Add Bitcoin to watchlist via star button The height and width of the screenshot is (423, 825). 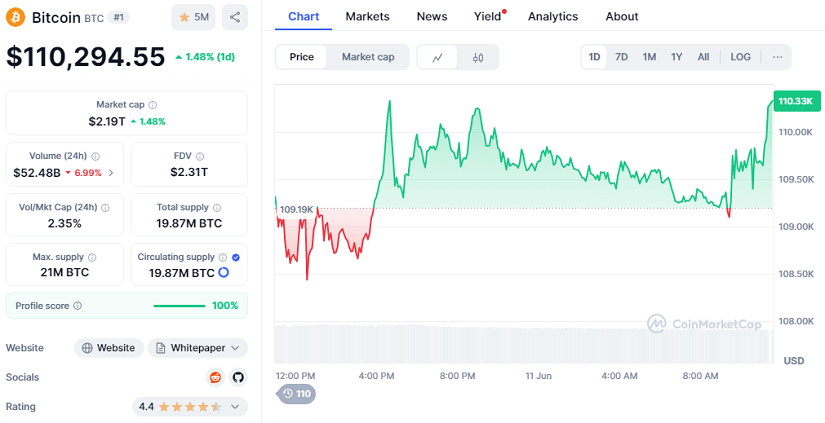point(193,17)
